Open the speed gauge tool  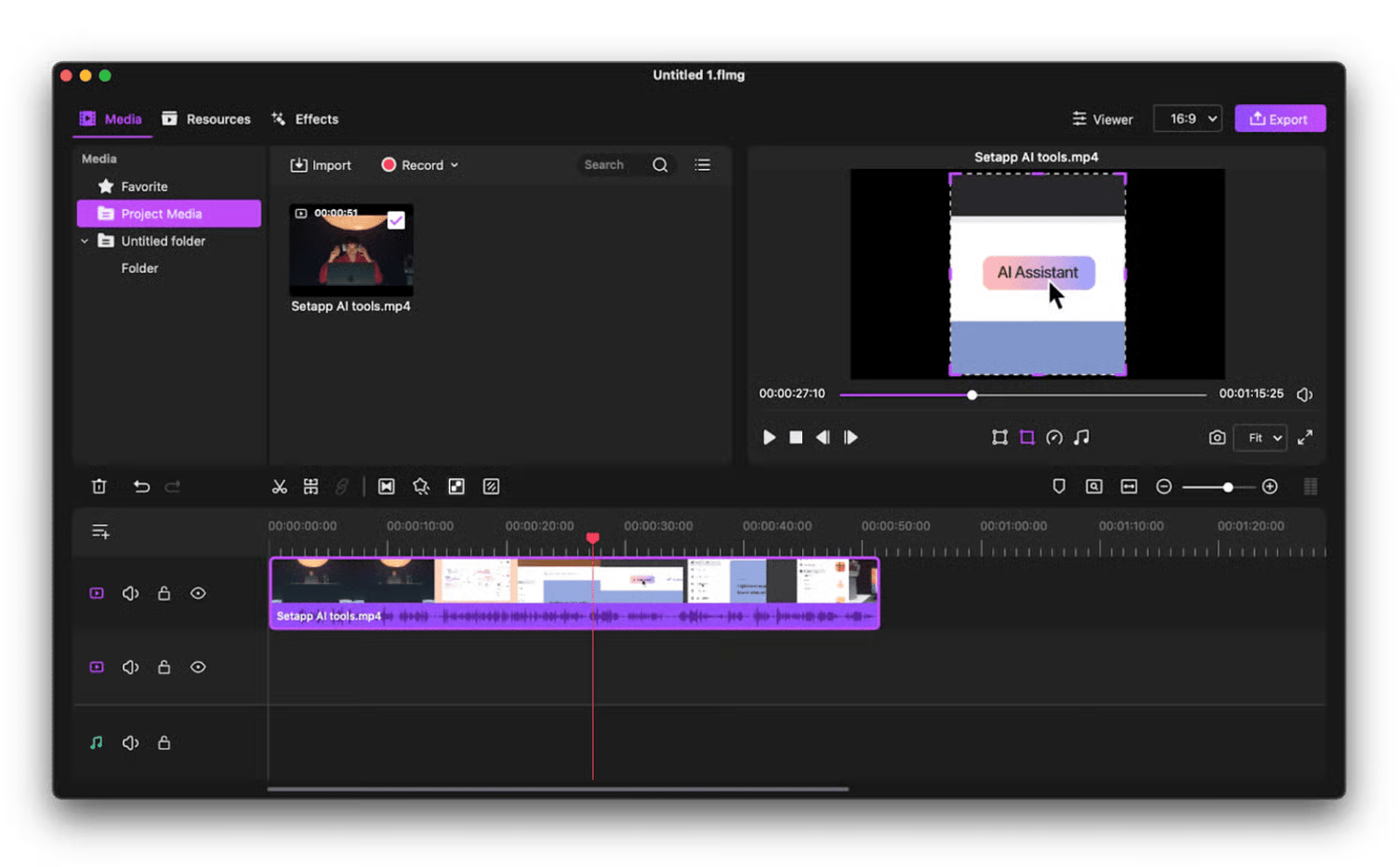[1054, 438]
